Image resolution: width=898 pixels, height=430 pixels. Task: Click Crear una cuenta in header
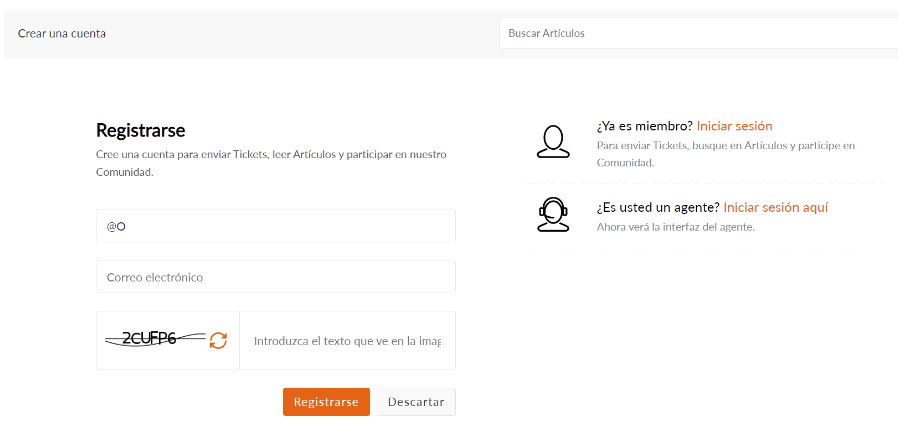coord(62,33)
